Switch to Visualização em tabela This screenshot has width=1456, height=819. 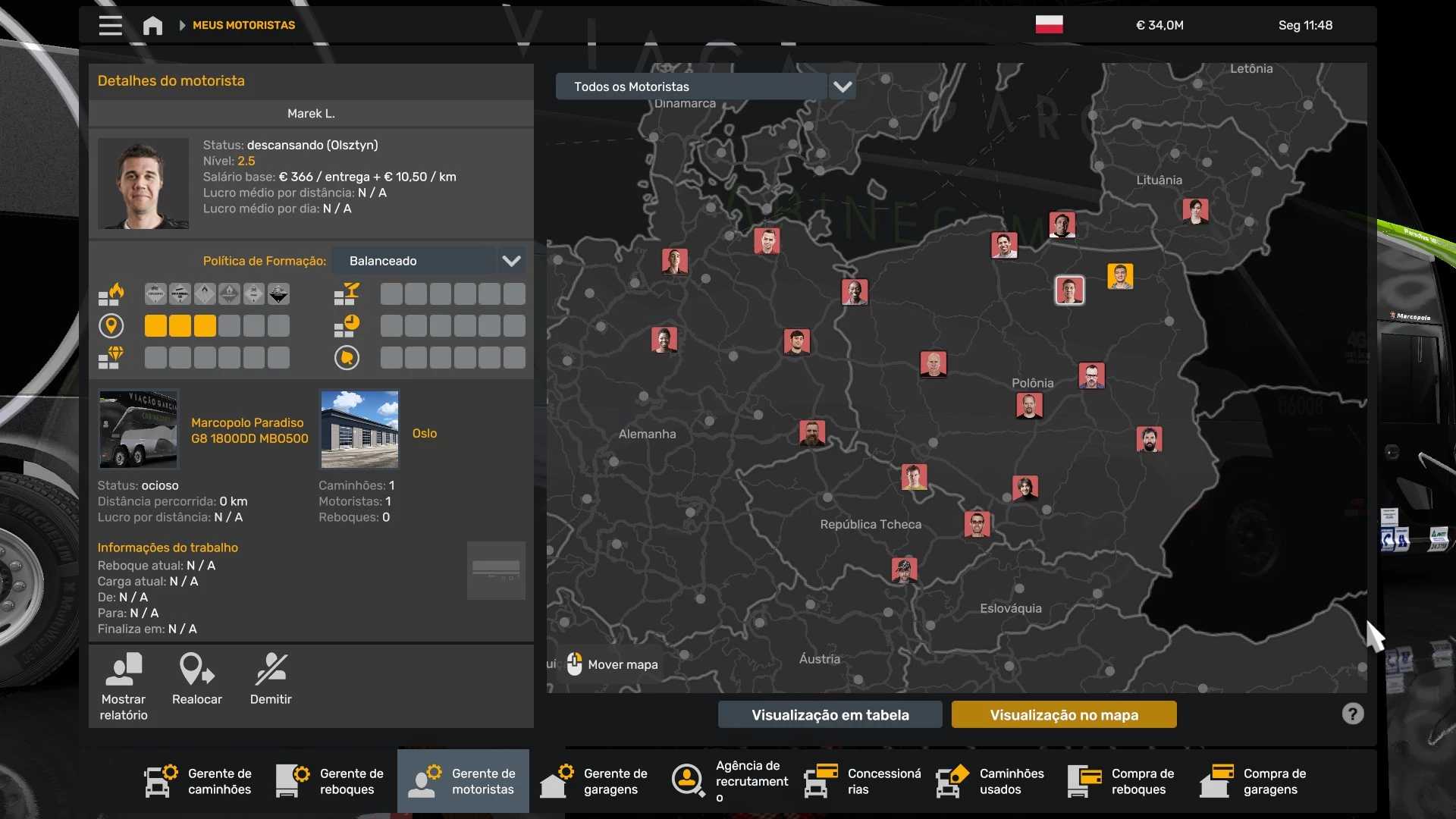pyautogui.click(x=830, y=714)
